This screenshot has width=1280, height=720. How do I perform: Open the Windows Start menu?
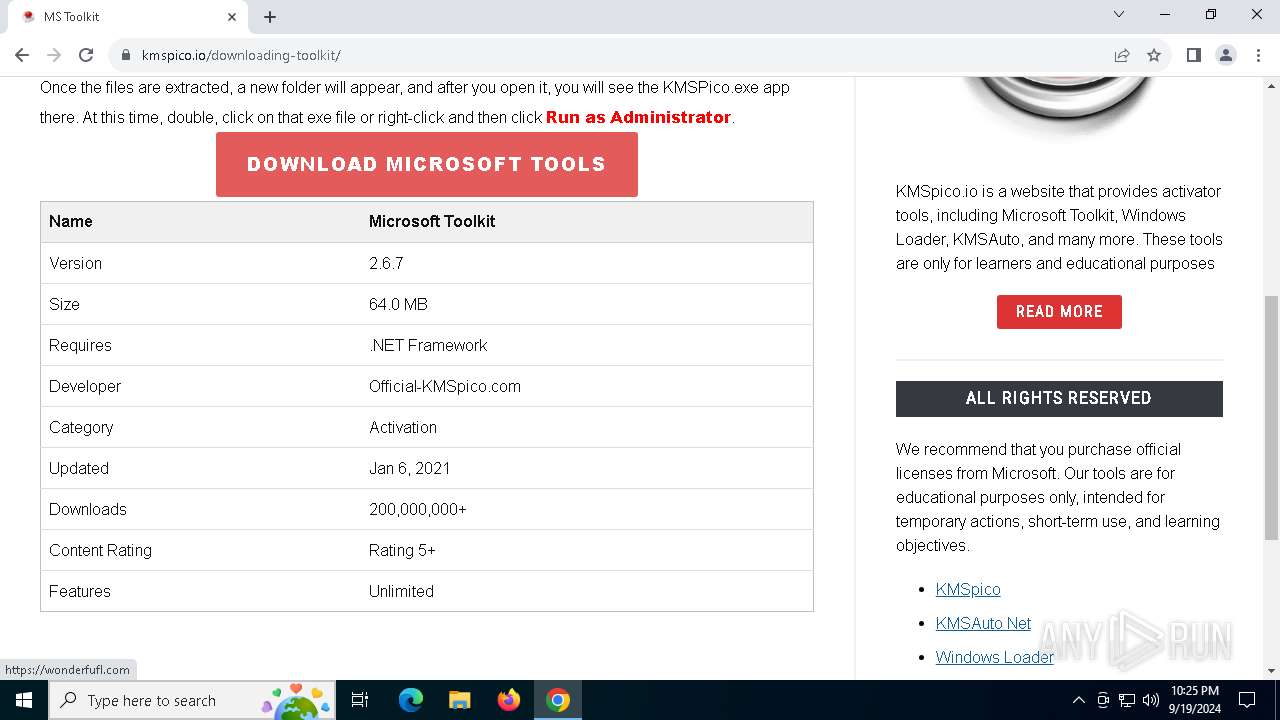24,700
